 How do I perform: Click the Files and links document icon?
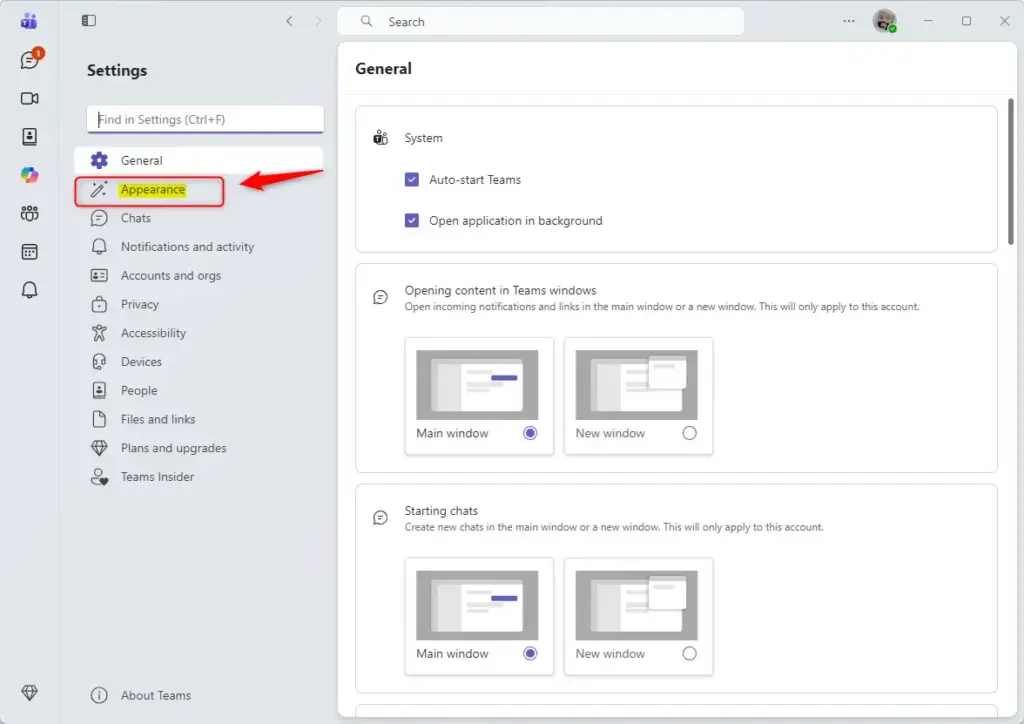coord(99,419)
